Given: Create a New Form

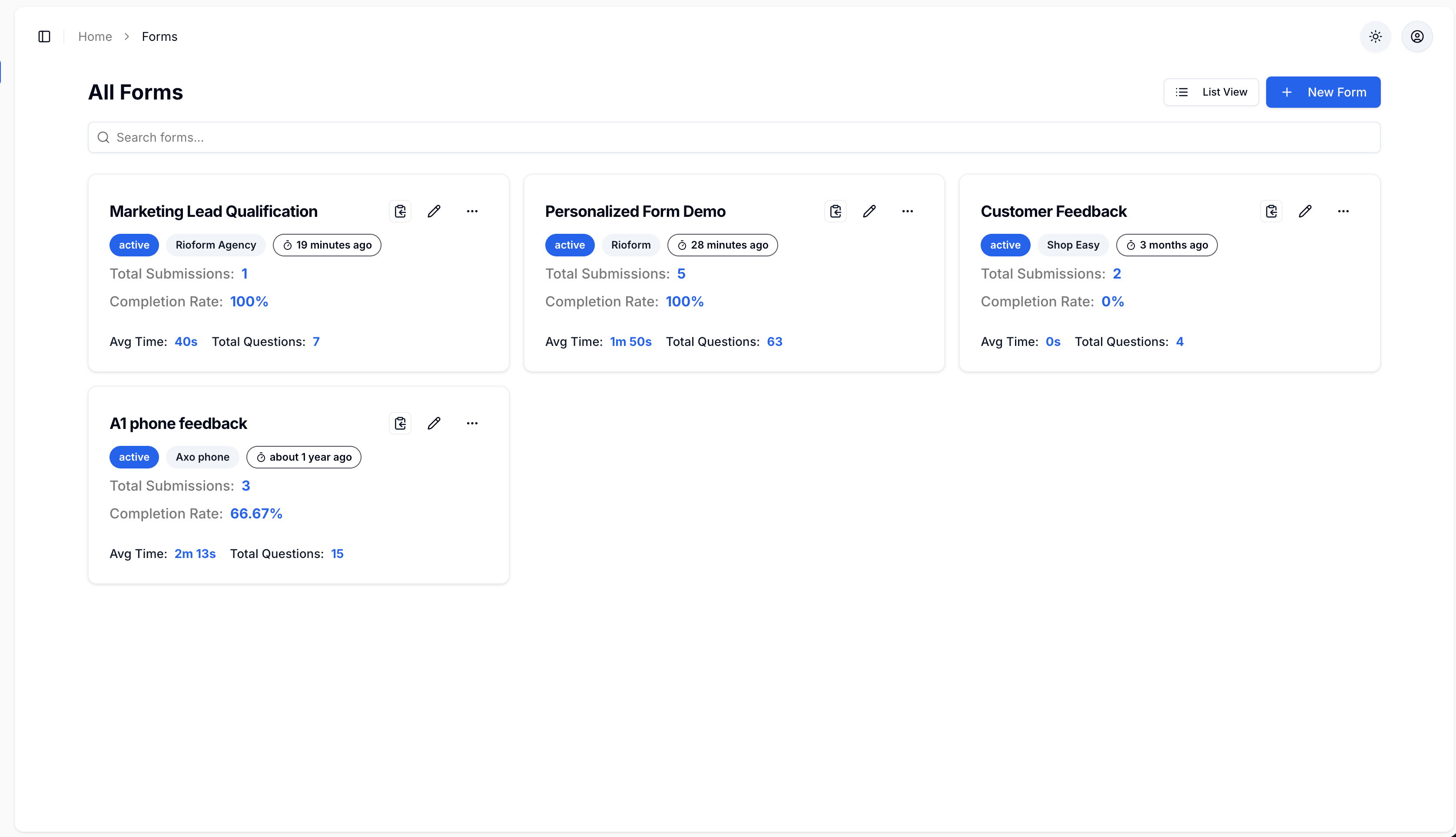Looking at the screenshot, I should coord(1323,92).
